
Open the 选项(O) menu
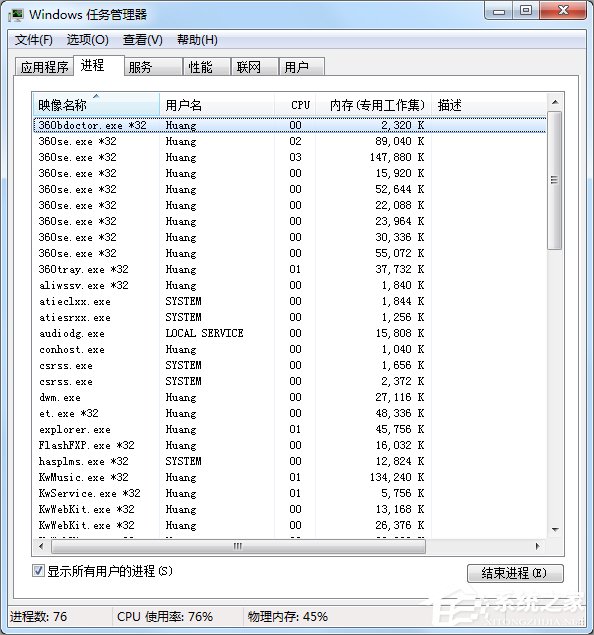(x=87, y=40)
